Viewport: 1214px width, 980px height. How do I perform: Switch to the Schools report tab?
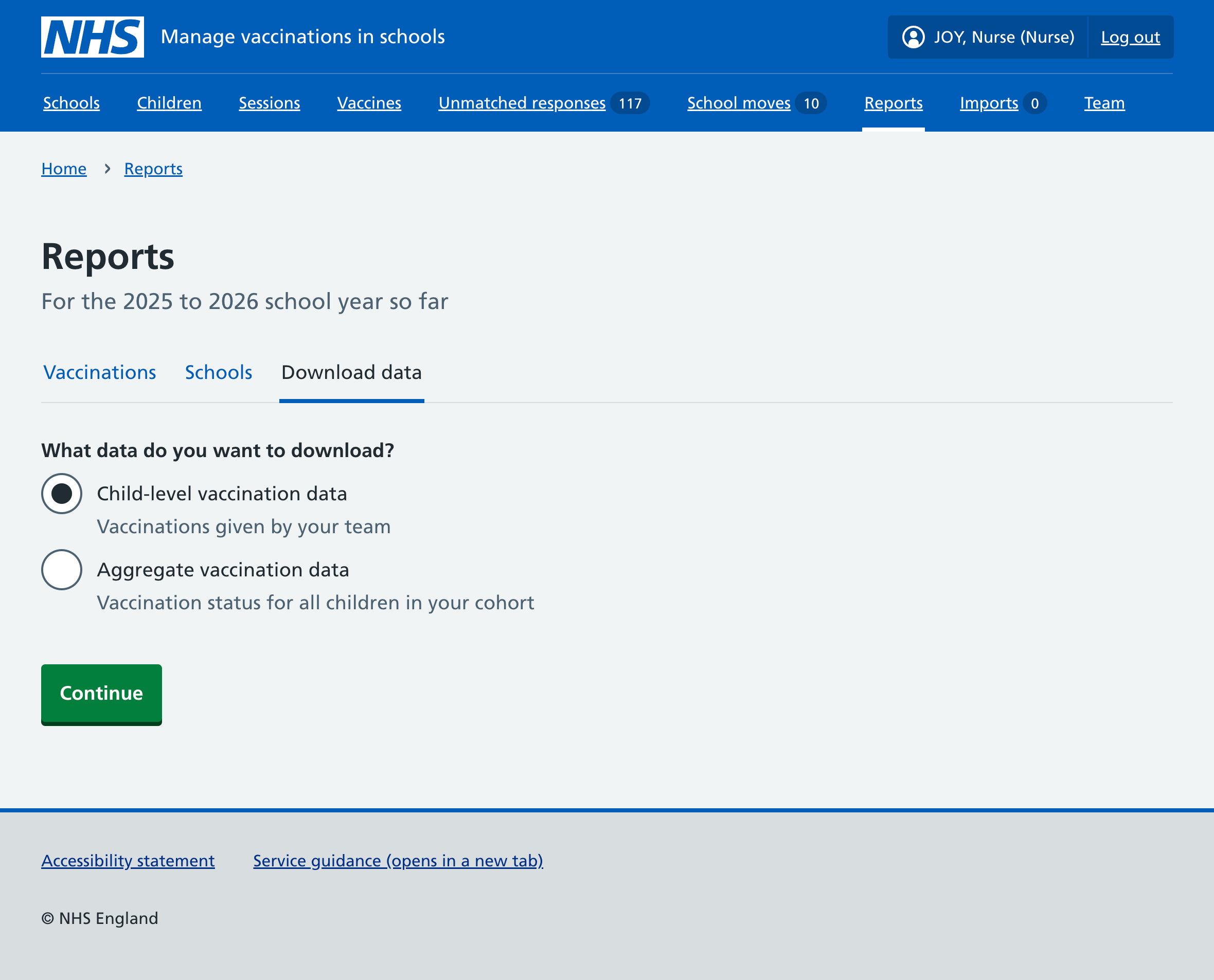pos(219,373)
